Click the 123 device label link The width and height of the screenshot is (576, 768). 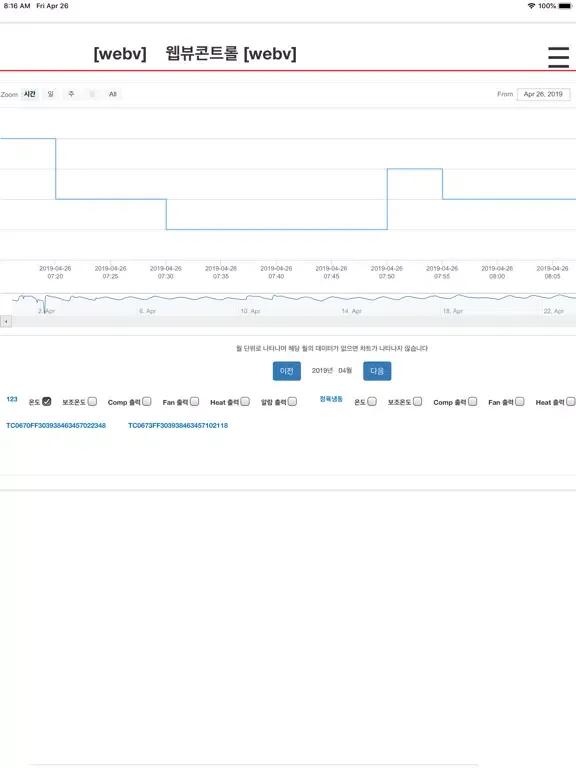click(12, 399)
